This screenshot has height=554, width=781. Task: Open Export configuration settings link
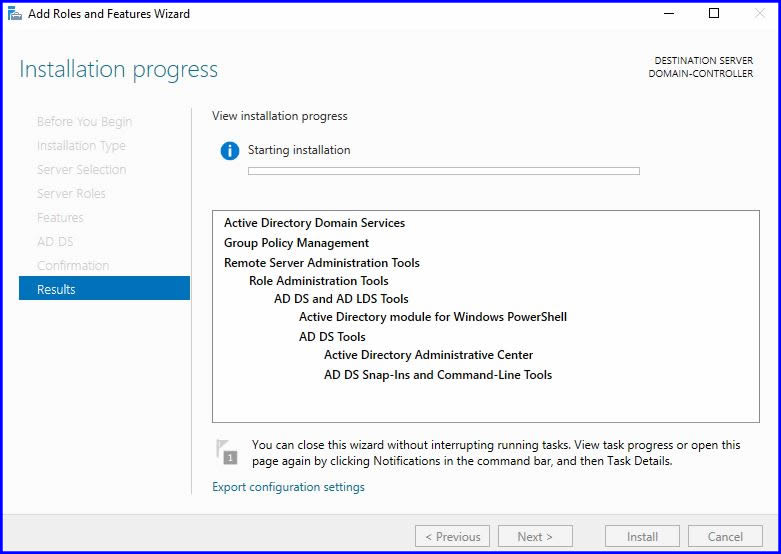[288, 487]
